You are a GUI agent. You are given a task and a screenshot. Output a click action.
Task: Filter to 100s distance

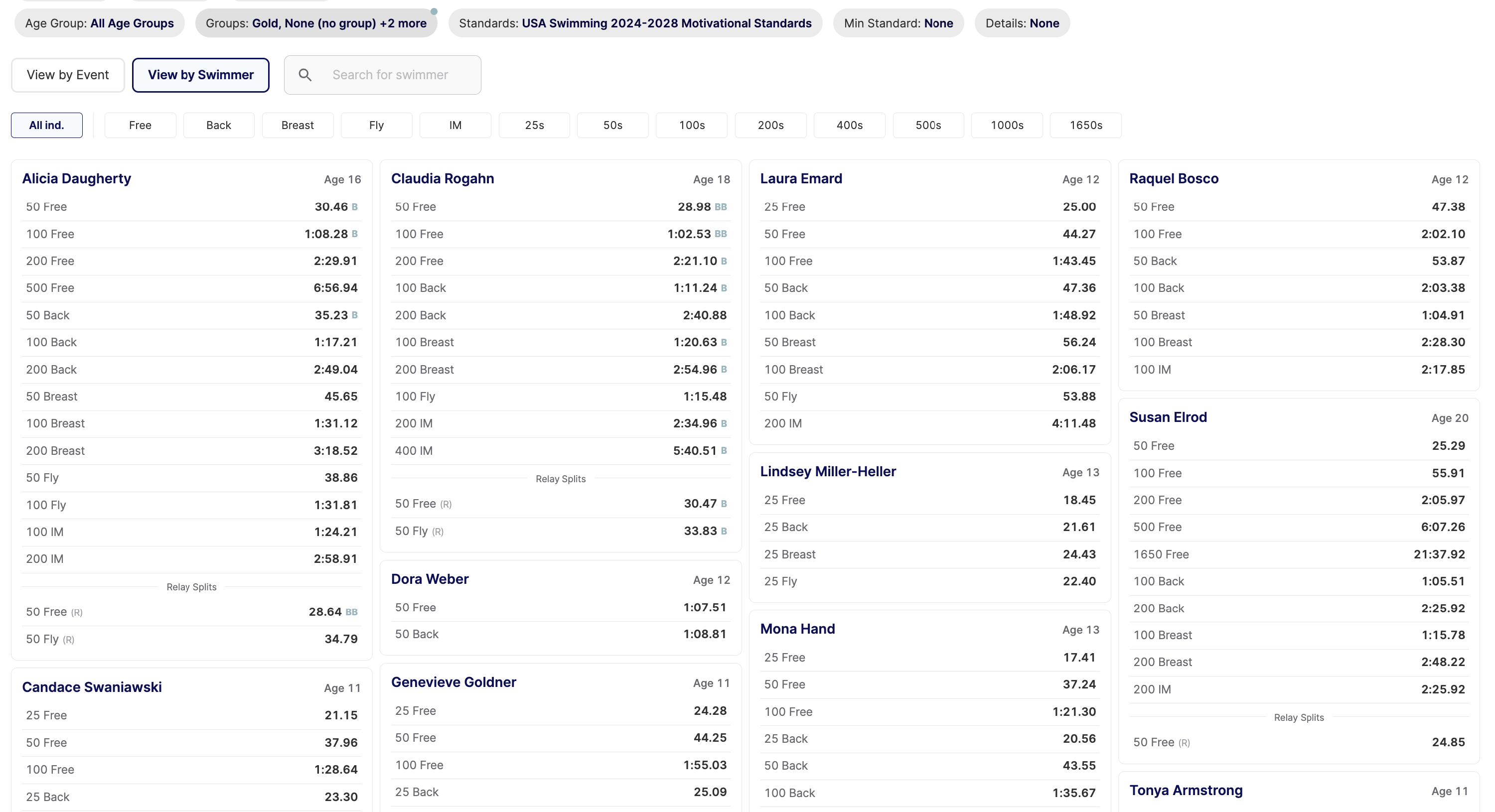(691, 125)
